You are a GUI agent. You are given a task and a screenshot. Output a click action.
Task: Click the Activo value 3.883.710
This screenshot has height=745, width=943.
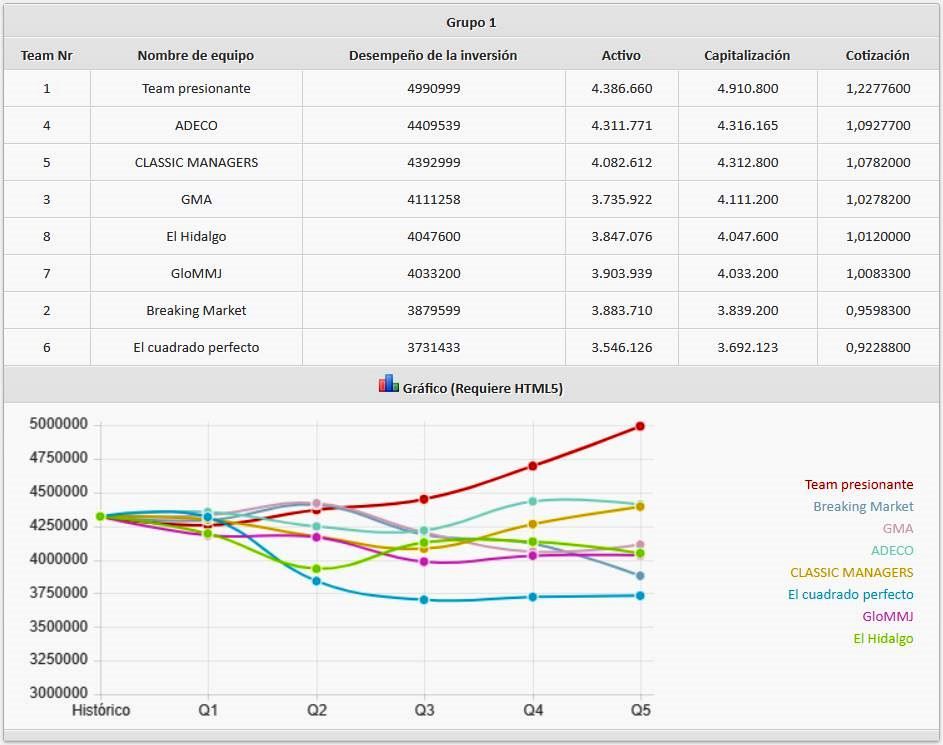622,310
